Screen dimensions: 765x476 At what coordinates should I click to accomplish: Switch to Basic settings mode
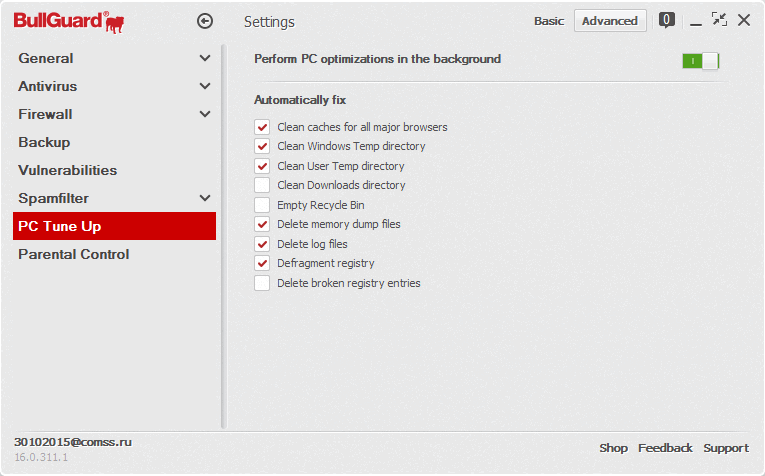[x=549, y=21]
